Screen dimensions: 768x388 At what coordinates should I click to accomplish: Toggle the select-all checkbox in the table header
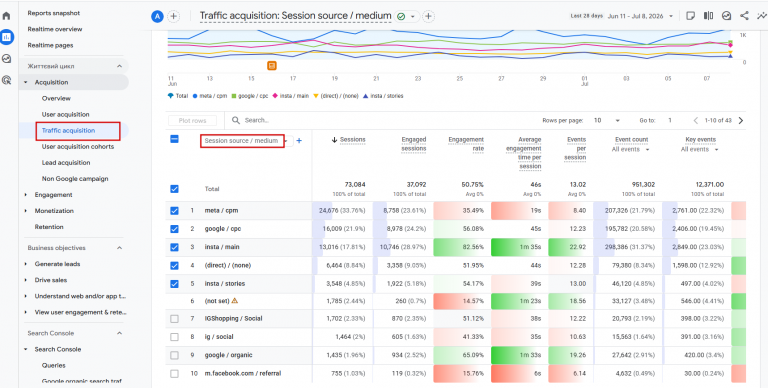coord(174,139)
